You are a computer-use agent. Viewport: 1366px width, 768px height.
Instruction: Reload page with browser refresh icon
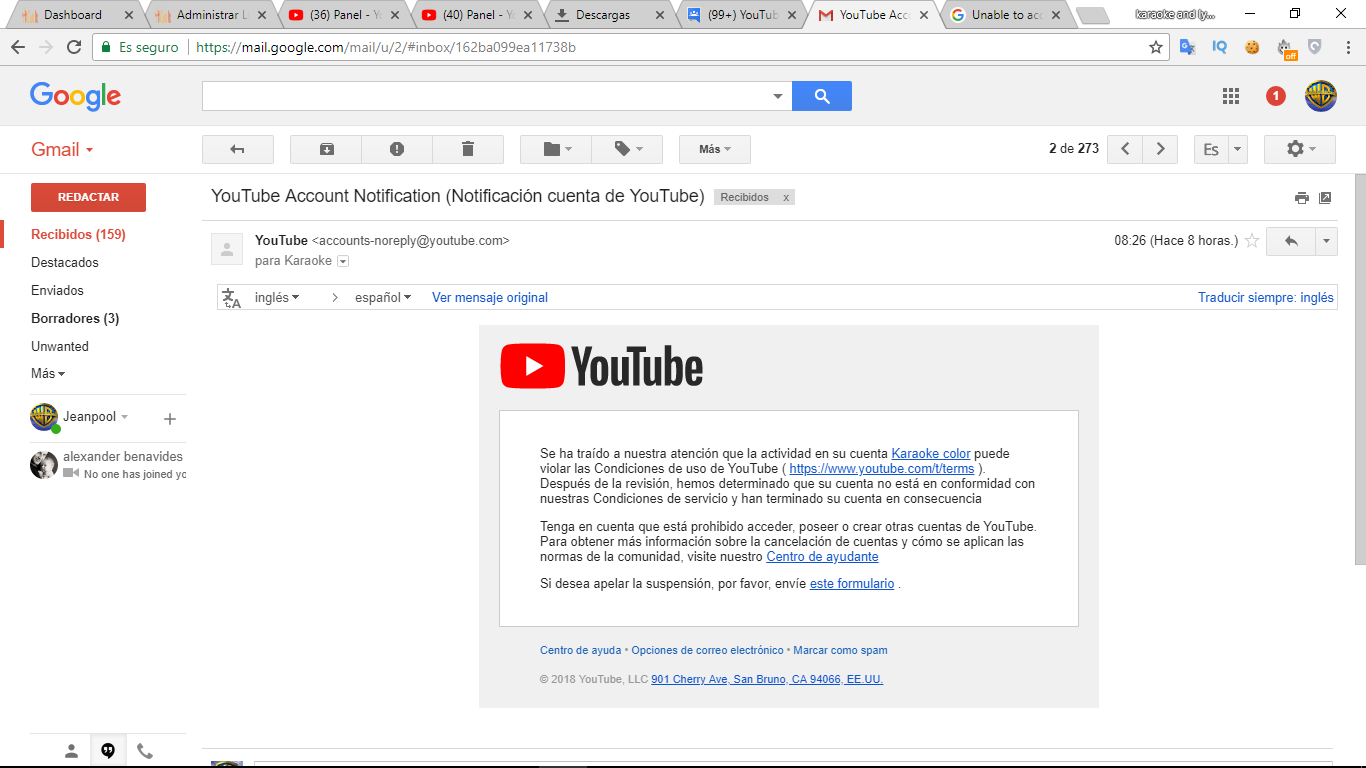(74, 47)
